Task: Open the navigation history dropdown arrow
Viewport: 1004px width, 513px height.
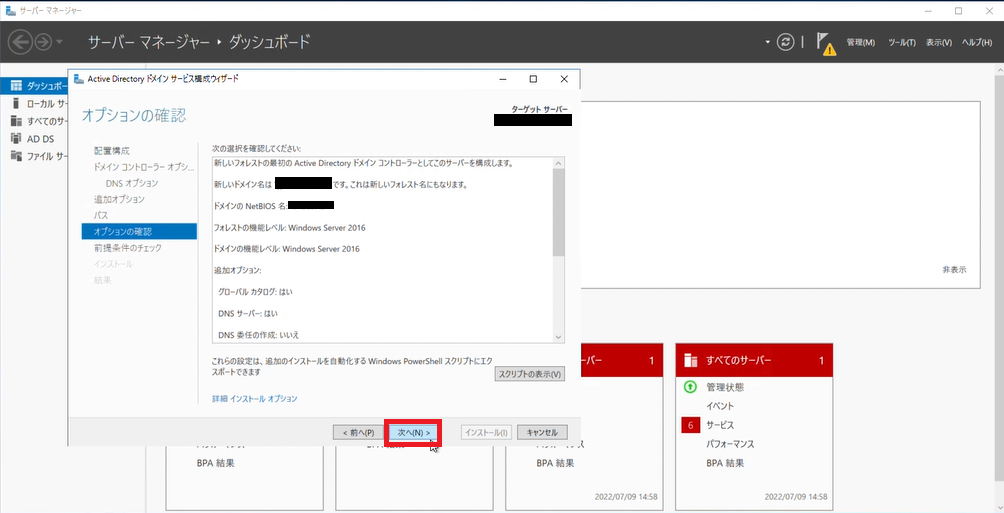Action: pos(60,42)
